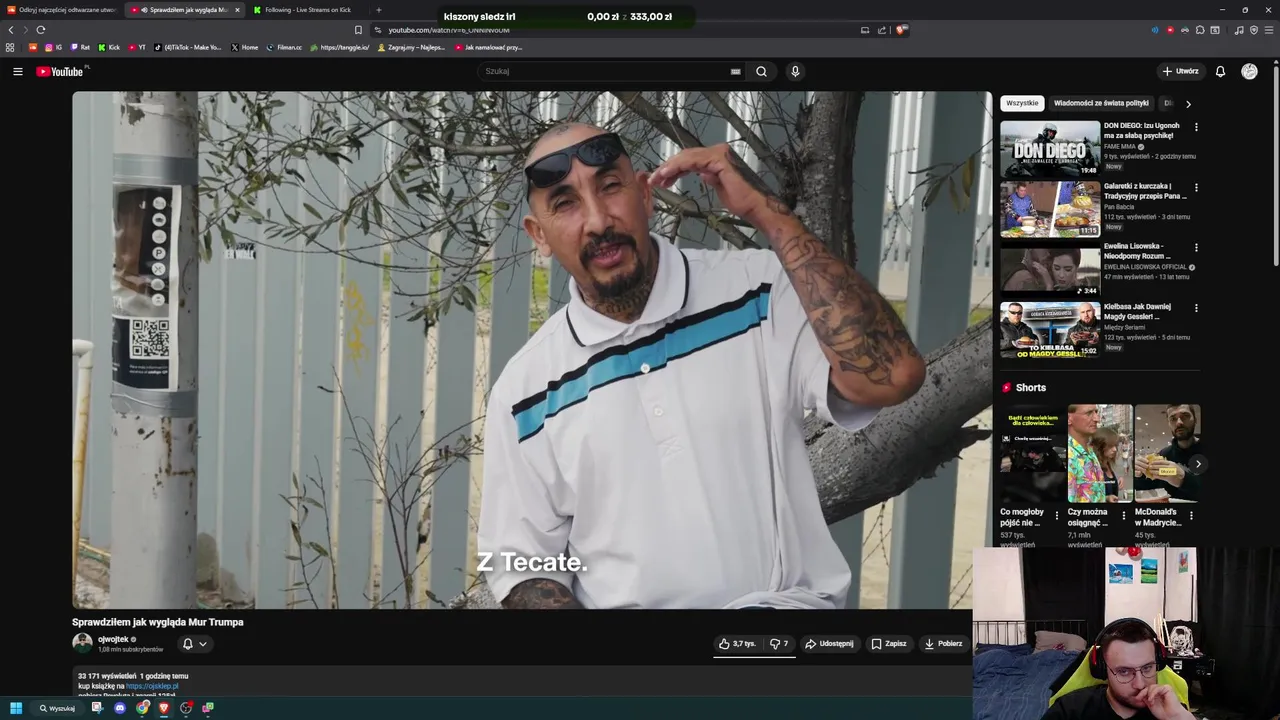Viewport: 1280px width, 720px height.
Task: Open options for Kiełbasa Jak Dawniej video
Action: [1196, 308]
